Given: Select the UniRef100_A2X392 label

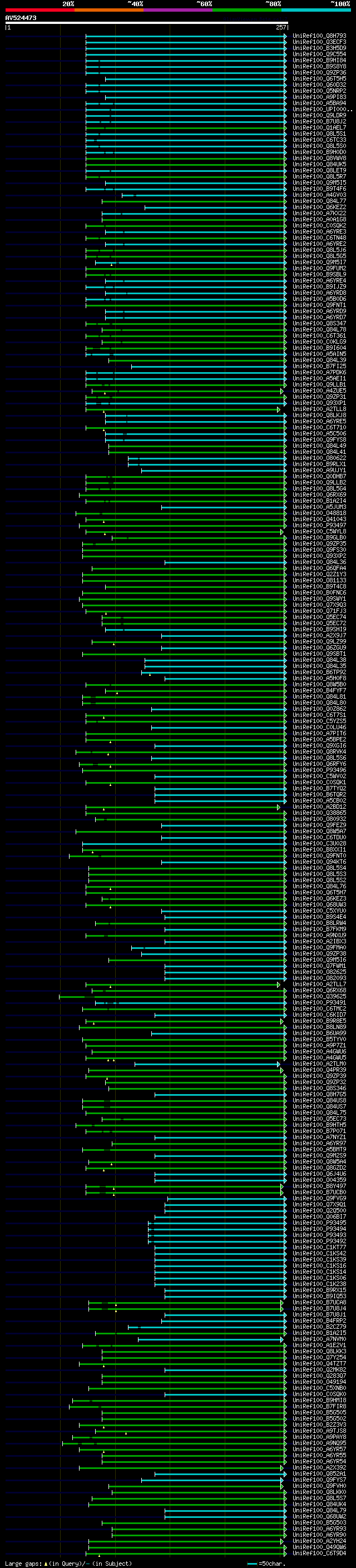Looking at the screenshot, I should point(319,1467).
